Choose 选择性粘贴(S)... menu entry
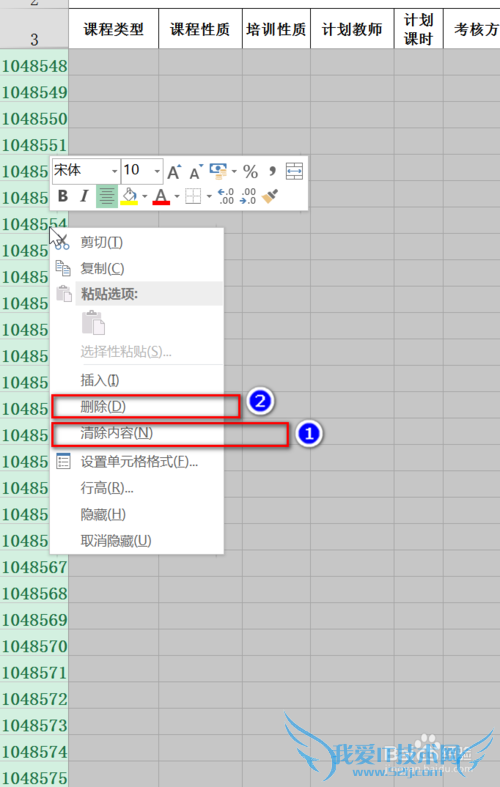Image resolution: width=500 pixels, height=787 pixels. pyautogui.click(x=137, y=352)
